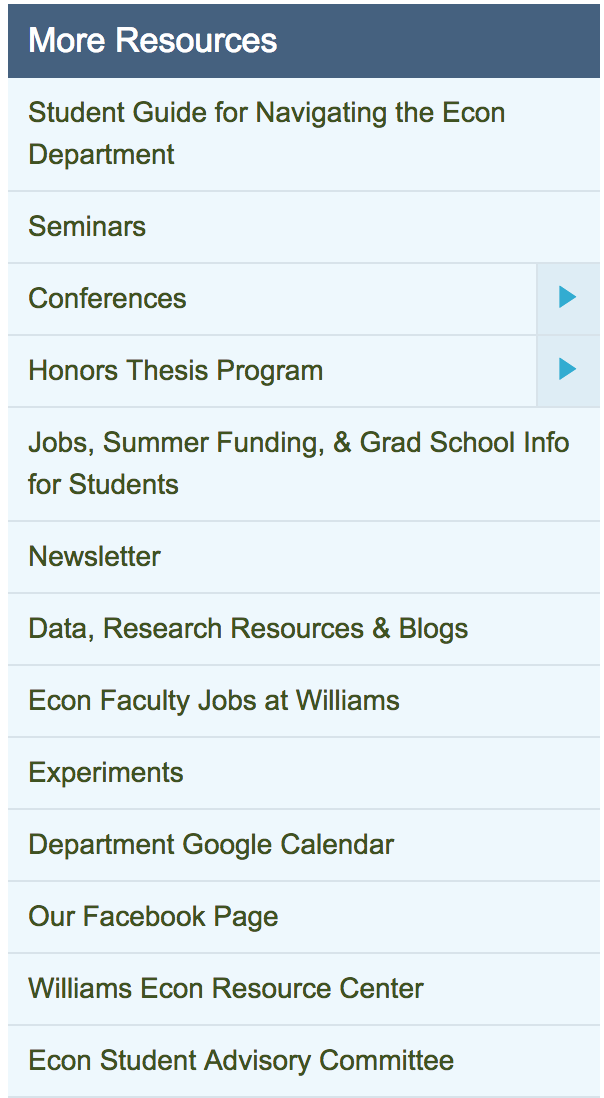604x1098 pixels.
Task: Click the blue triangle beside Conferences
Action: point(568,298)
